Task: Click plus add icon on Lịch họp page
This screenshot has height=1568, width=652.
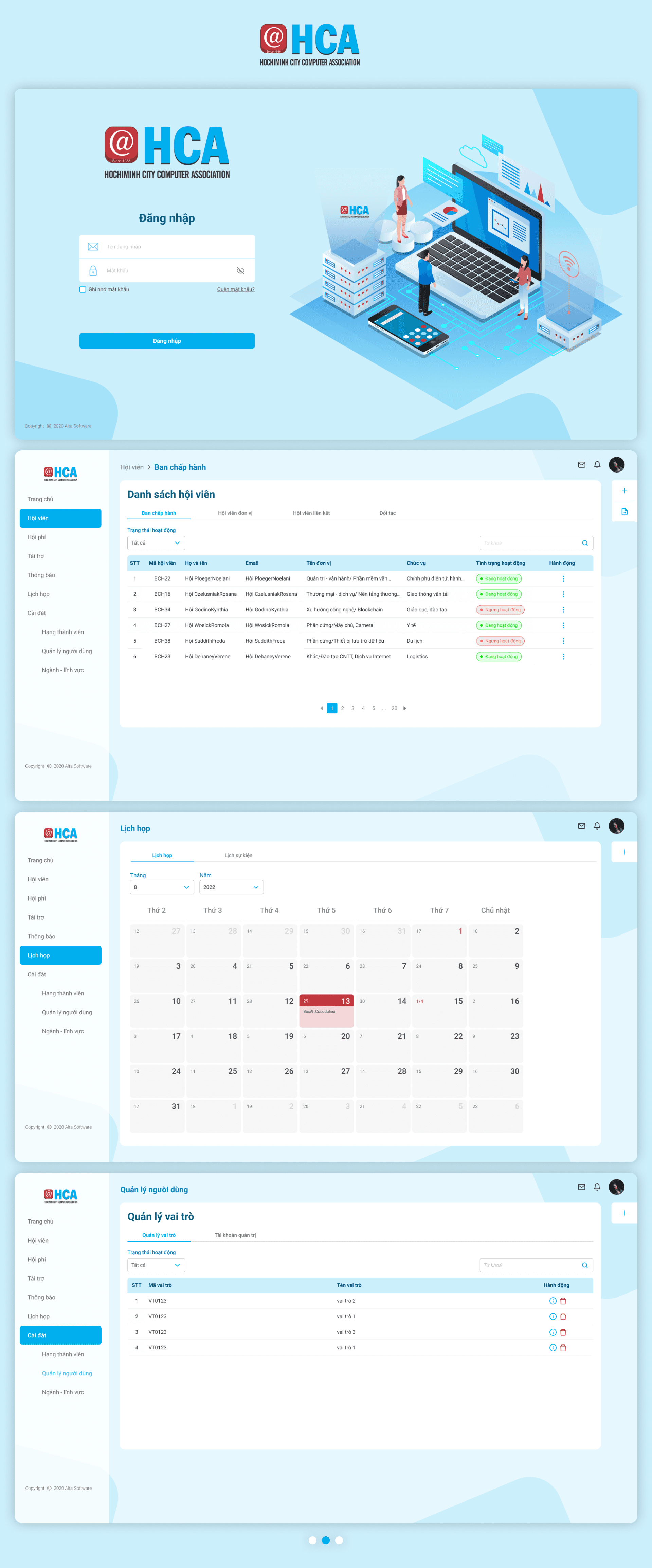Action: [x=624, y=852]
